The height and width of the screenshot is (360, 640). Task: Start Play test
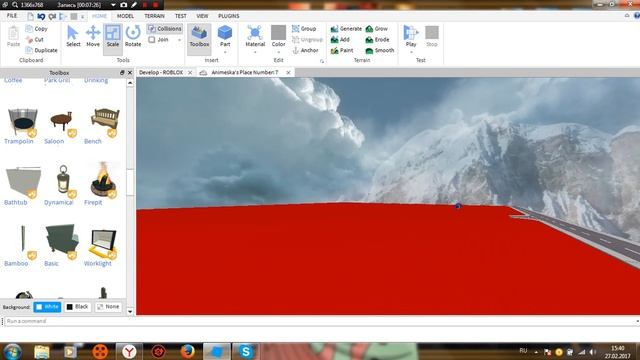411,36
